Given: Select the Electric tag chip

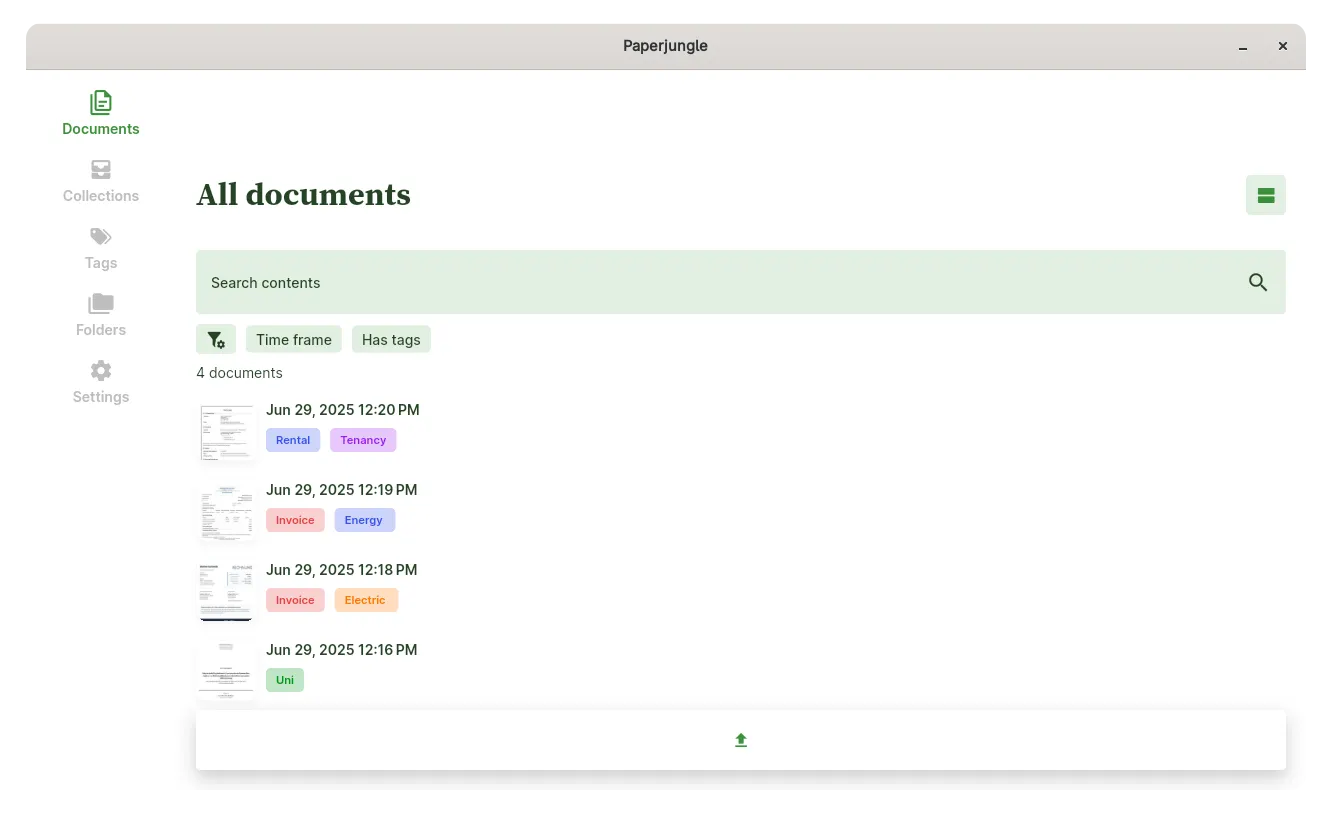Looking at the screenshot, I should (x=365, y=600).
